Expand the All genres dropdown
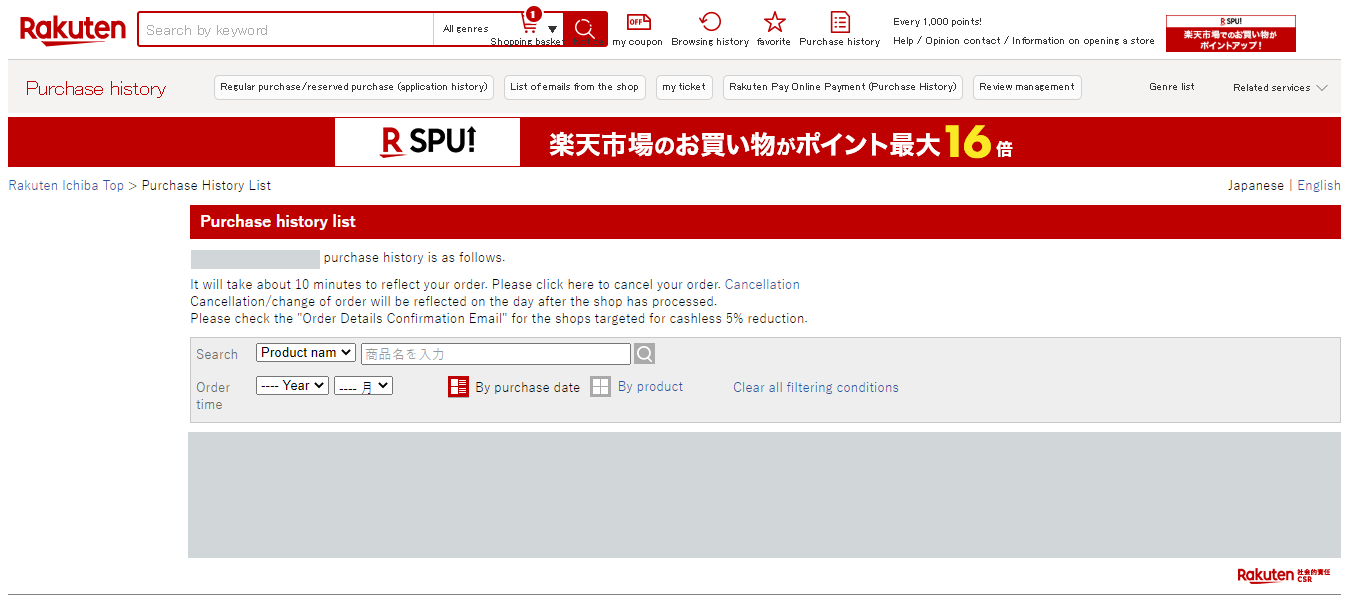1348x597 pixels. (499, 29)
